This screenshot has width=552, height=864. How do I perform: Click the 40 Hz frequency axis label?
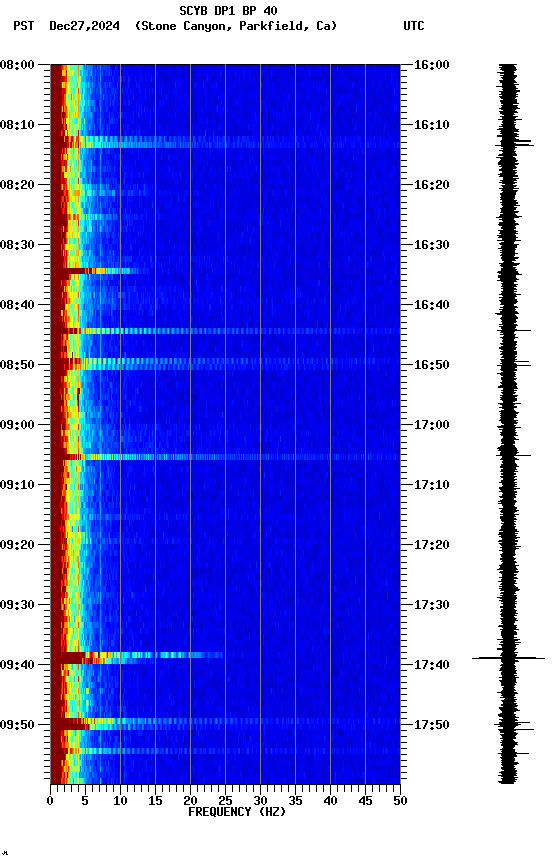coord(330,801)
